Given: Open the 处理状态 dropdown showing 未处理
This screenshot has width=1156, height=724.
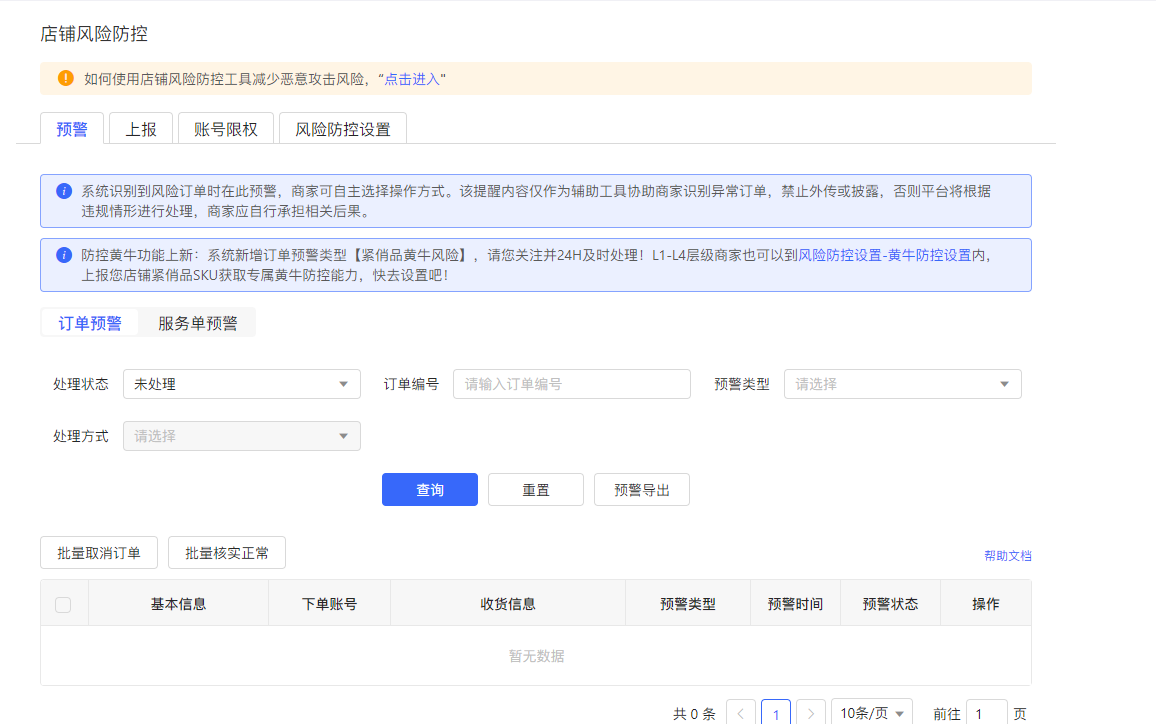Looking at the screenshot, I should [x=241, y=384].
